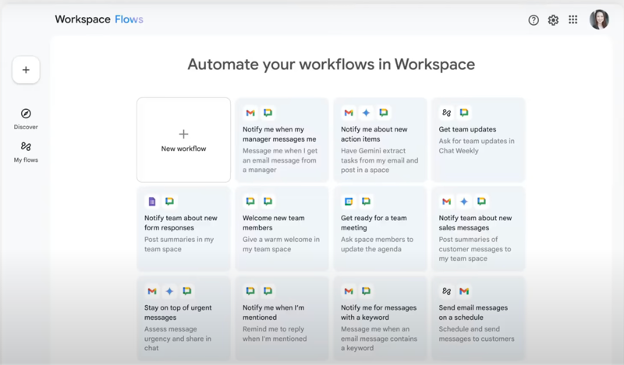
Task: Select the New workflow card
Action: tap(183, 140)
